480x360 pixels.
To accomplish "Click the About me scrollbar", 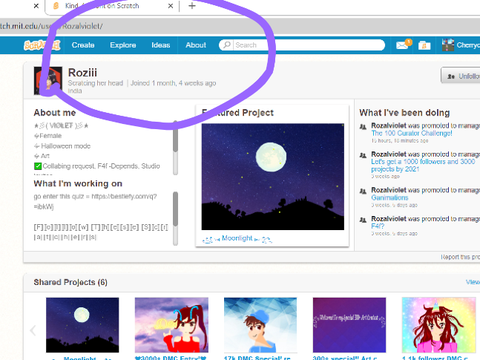I will pyautogui.click(x=175, y=148).
